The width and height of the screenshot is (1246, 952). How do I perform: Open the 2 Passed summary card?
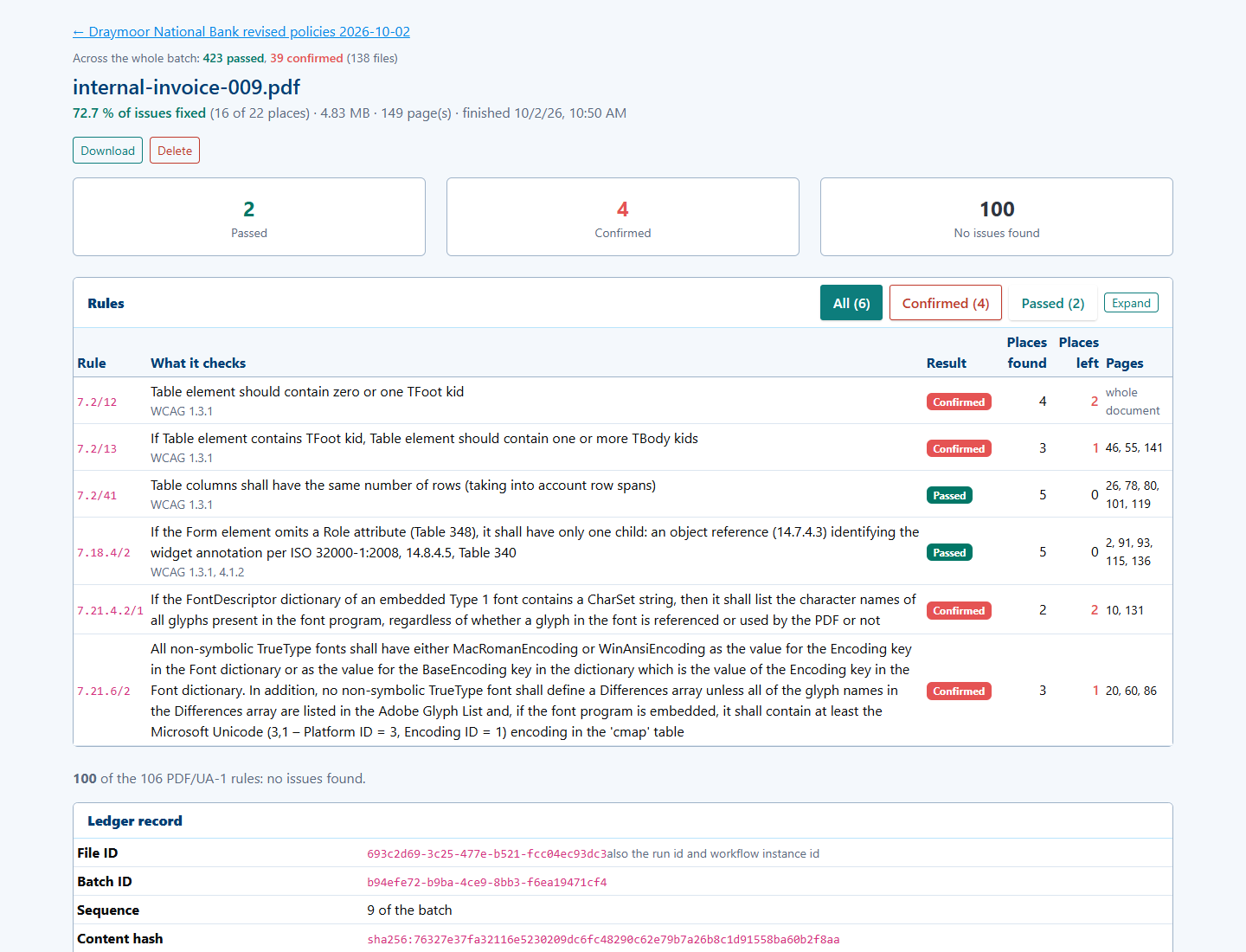249,217
